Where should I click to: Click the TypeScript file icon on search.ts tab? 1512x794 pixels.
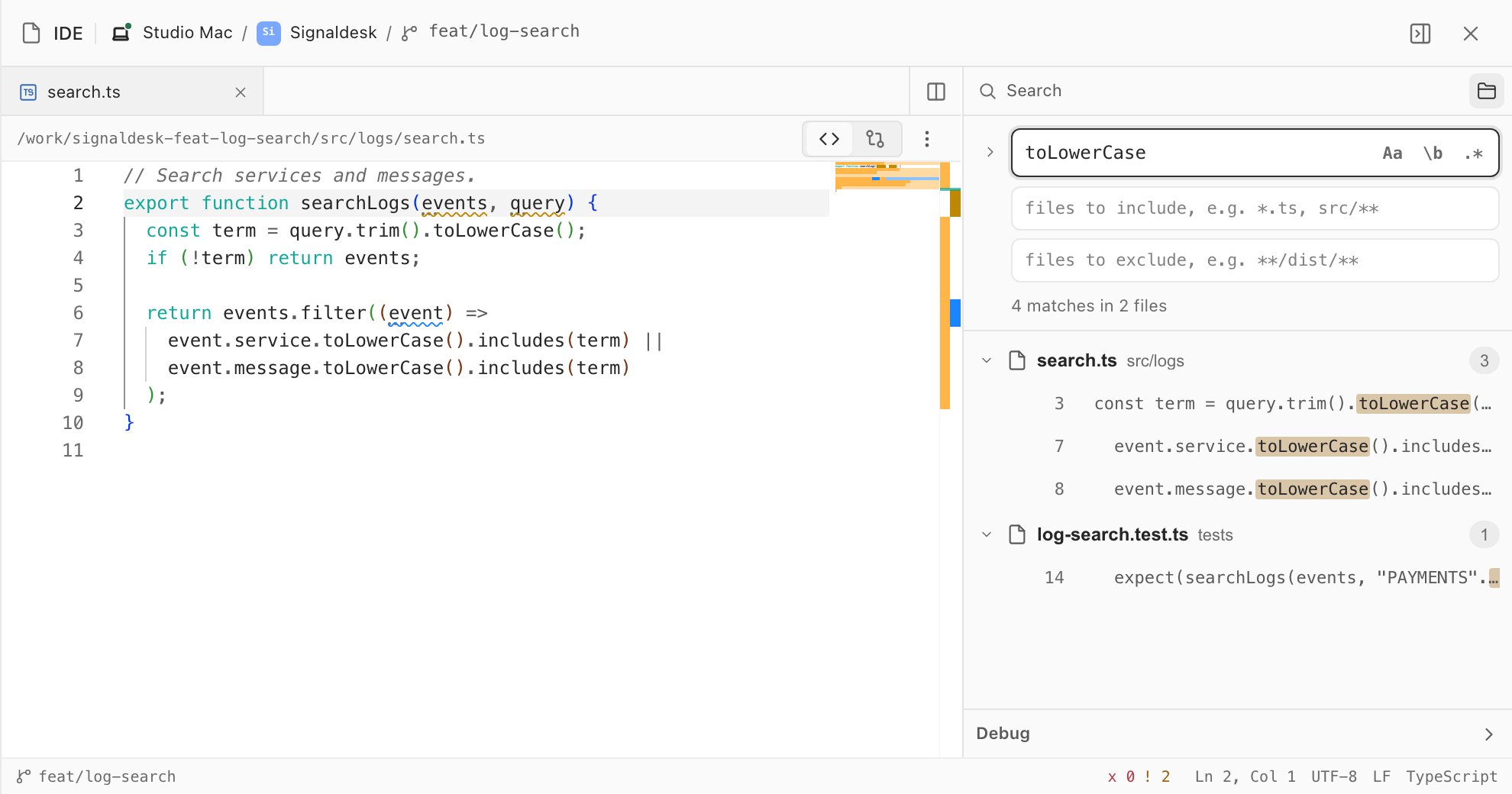pyautogui.click(x=28, y=92)
